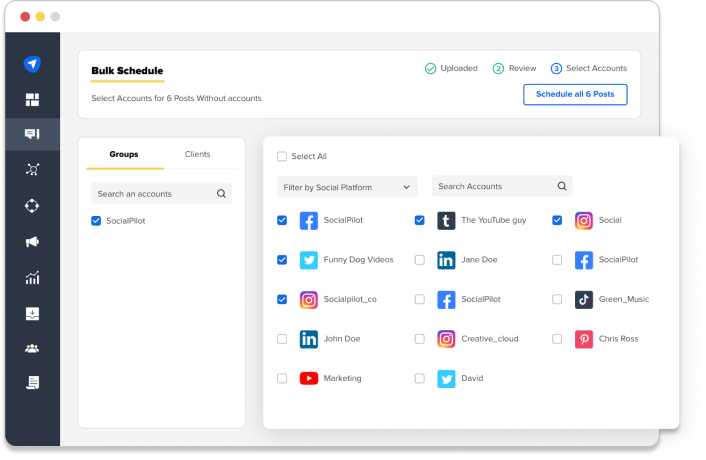Click Tumblr icon for The YouTube guy

(446, 221)
